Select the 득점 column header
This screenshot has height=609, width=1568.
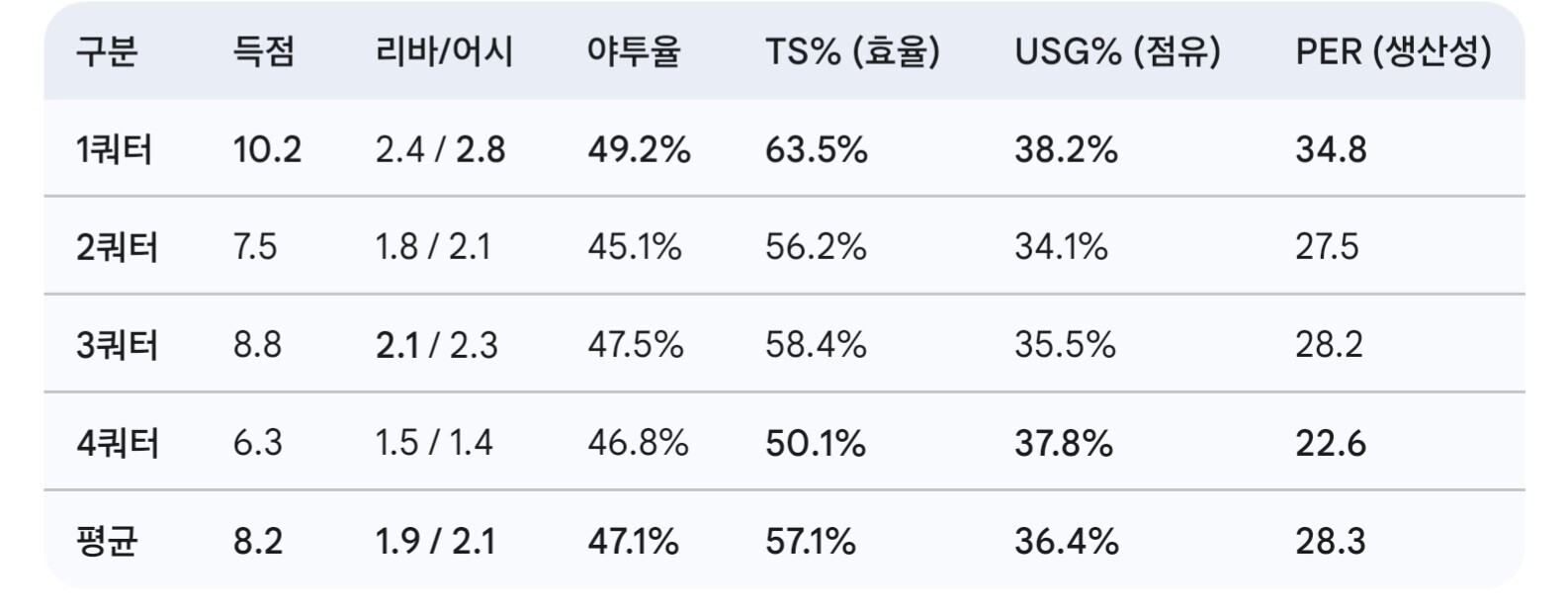coord(263,51)
